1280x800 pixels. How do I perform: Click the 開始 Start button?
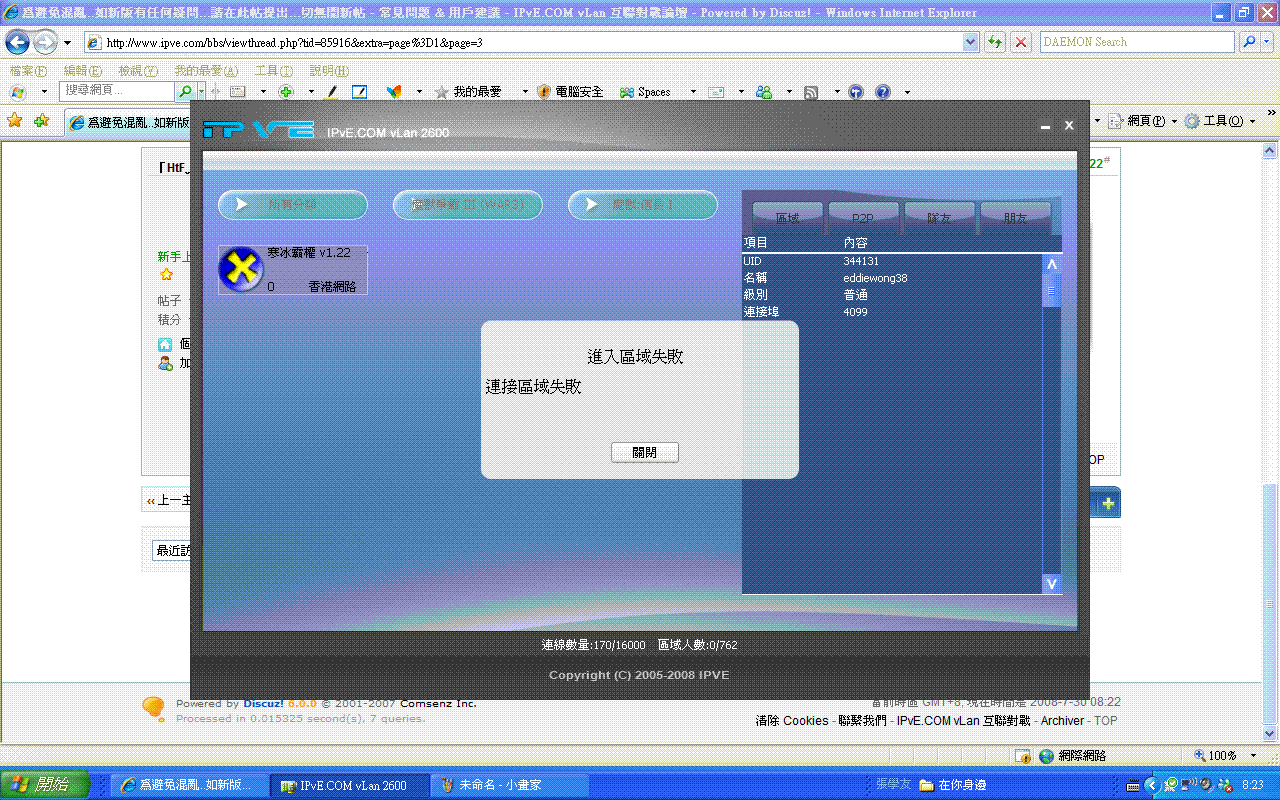coord(45,785)
